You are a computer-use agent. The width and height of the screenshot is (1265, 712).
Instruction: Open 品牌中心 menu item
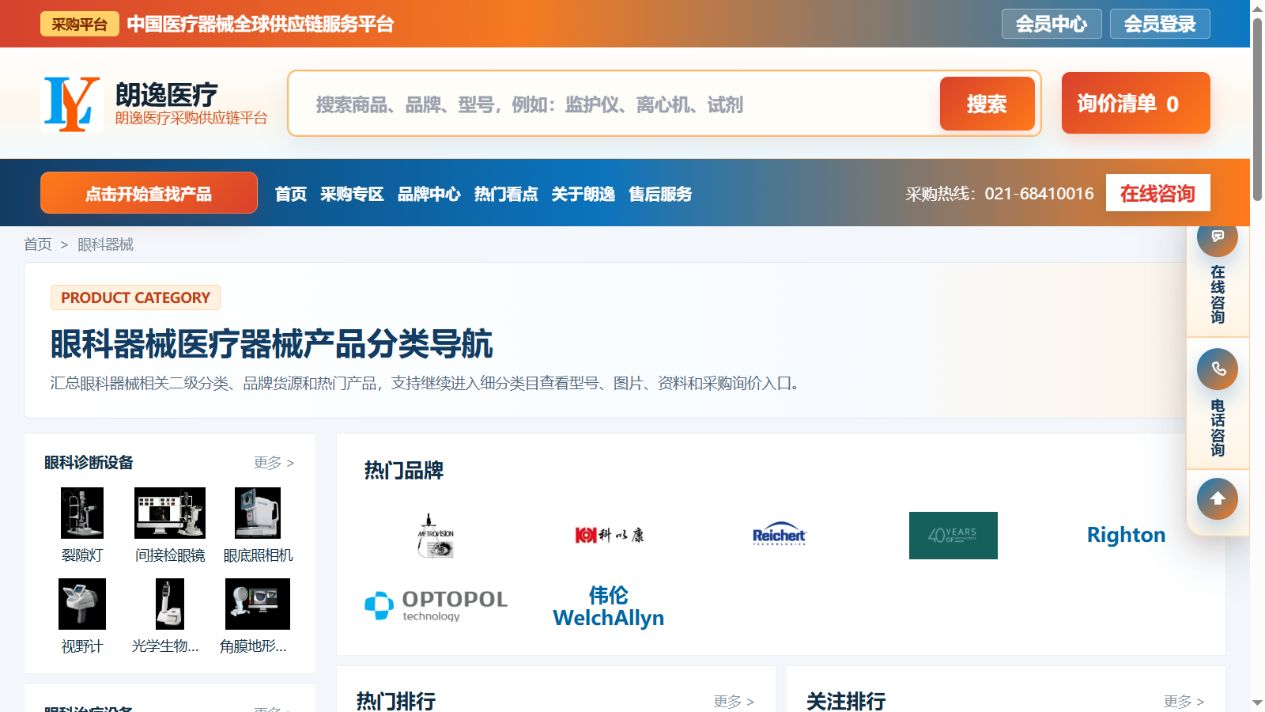tap(429, 194)
